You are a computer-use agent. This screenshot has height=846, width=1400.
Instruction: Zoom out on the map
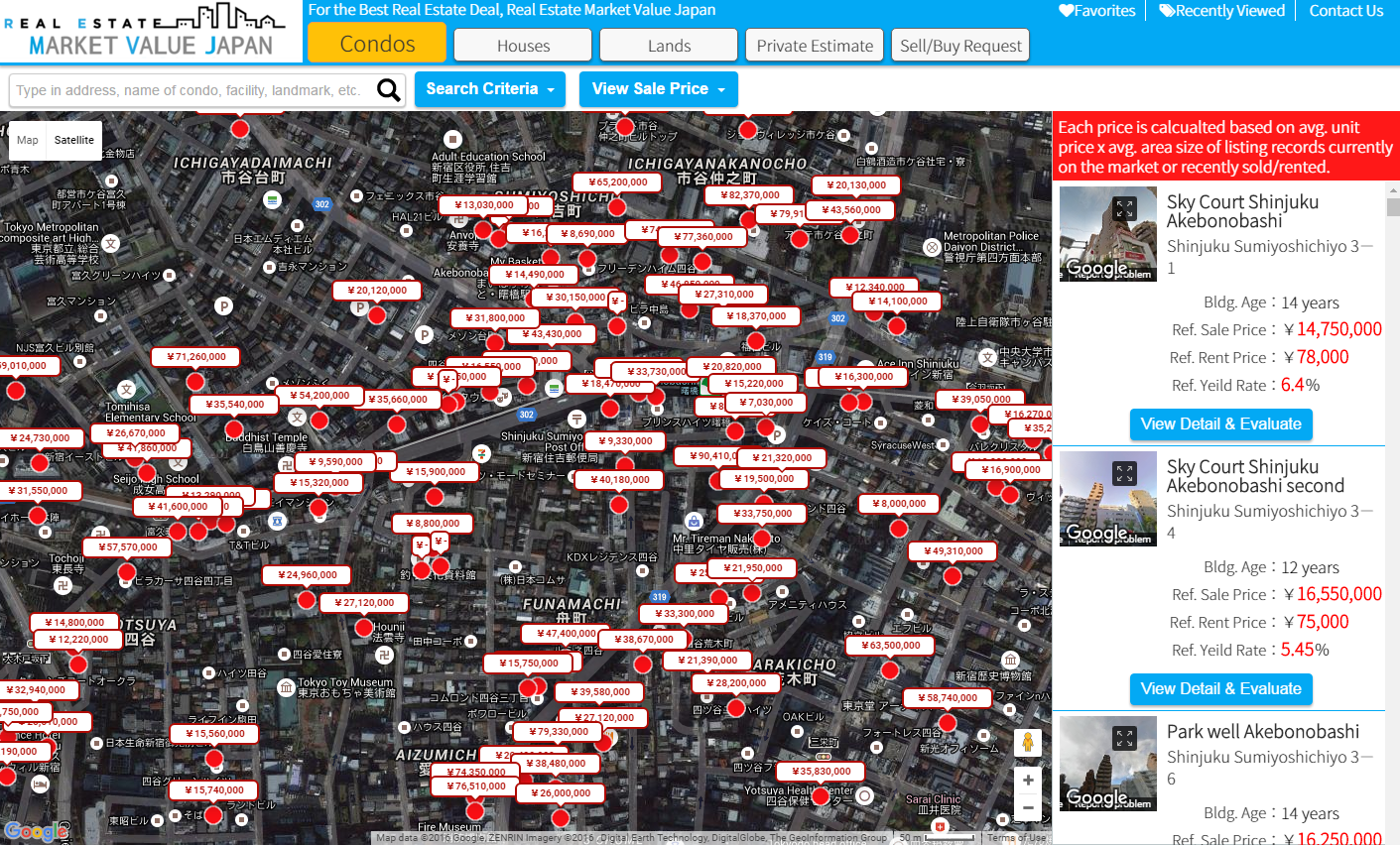tap(1028, 808)
